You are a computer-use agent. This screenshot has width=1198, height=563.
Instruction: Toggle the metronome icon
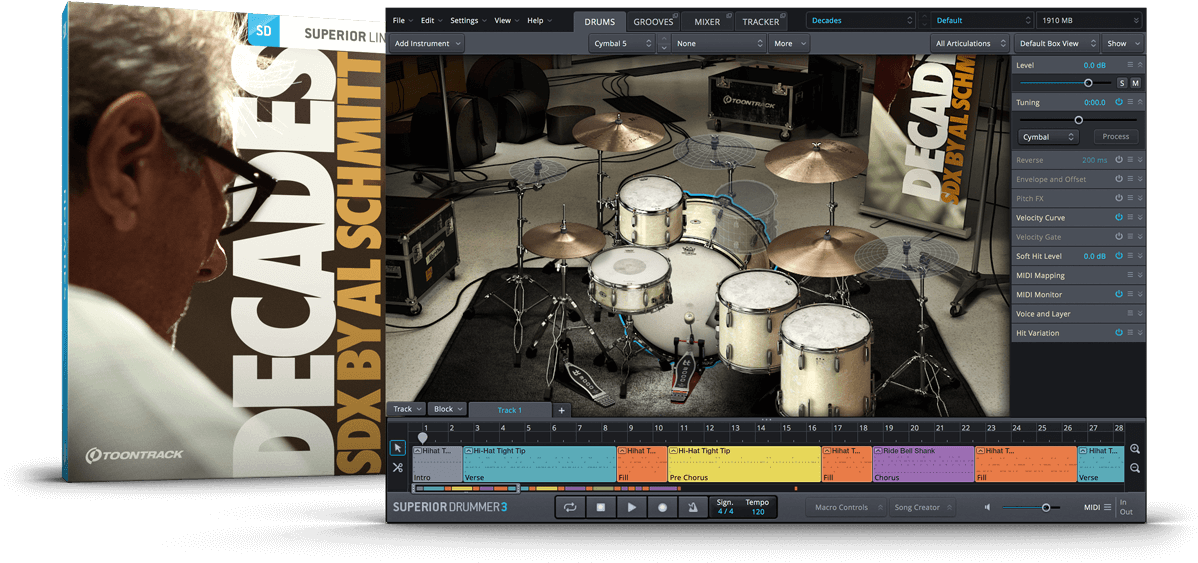[x=692, y=507]
